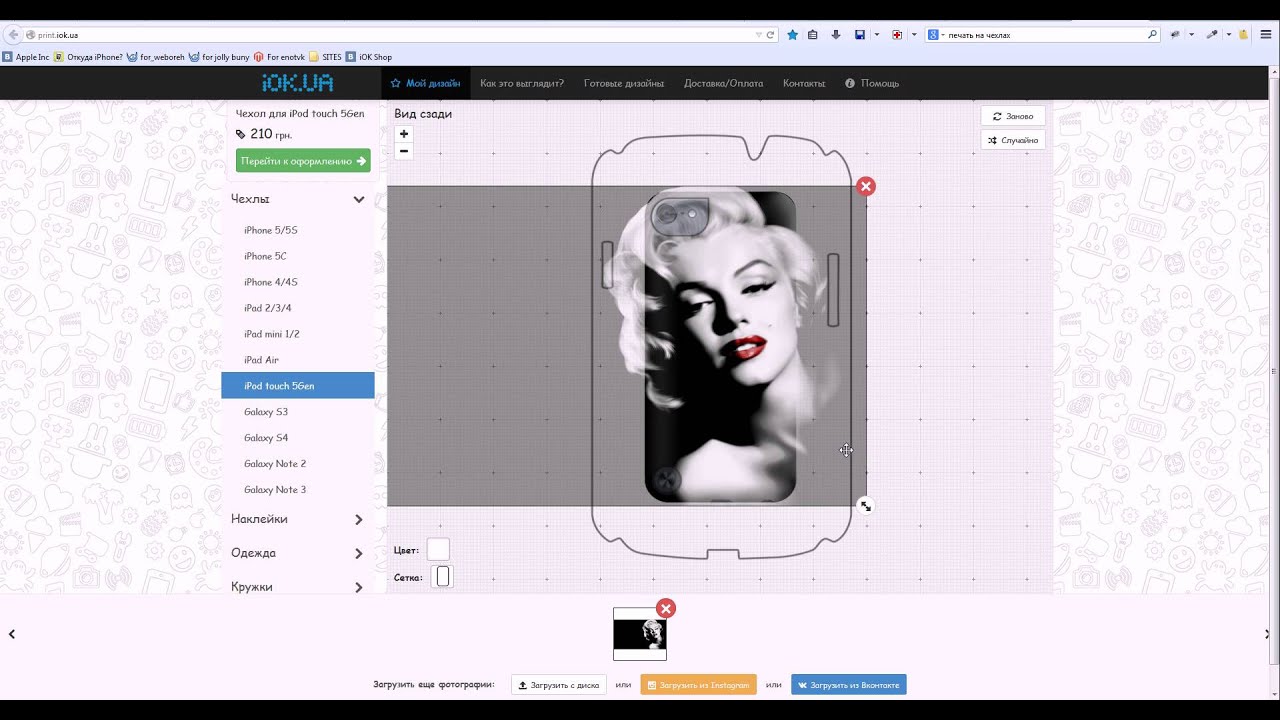This screenshot has height=720, width=1280.
Task: Open the Откуда iPhone? bookmark
Action: (89, 57)
